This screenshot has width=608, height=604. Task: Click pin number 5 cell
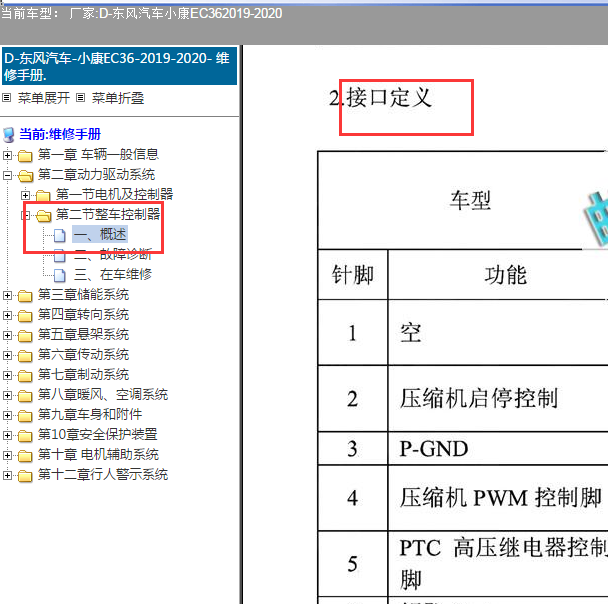coord(352,564)
